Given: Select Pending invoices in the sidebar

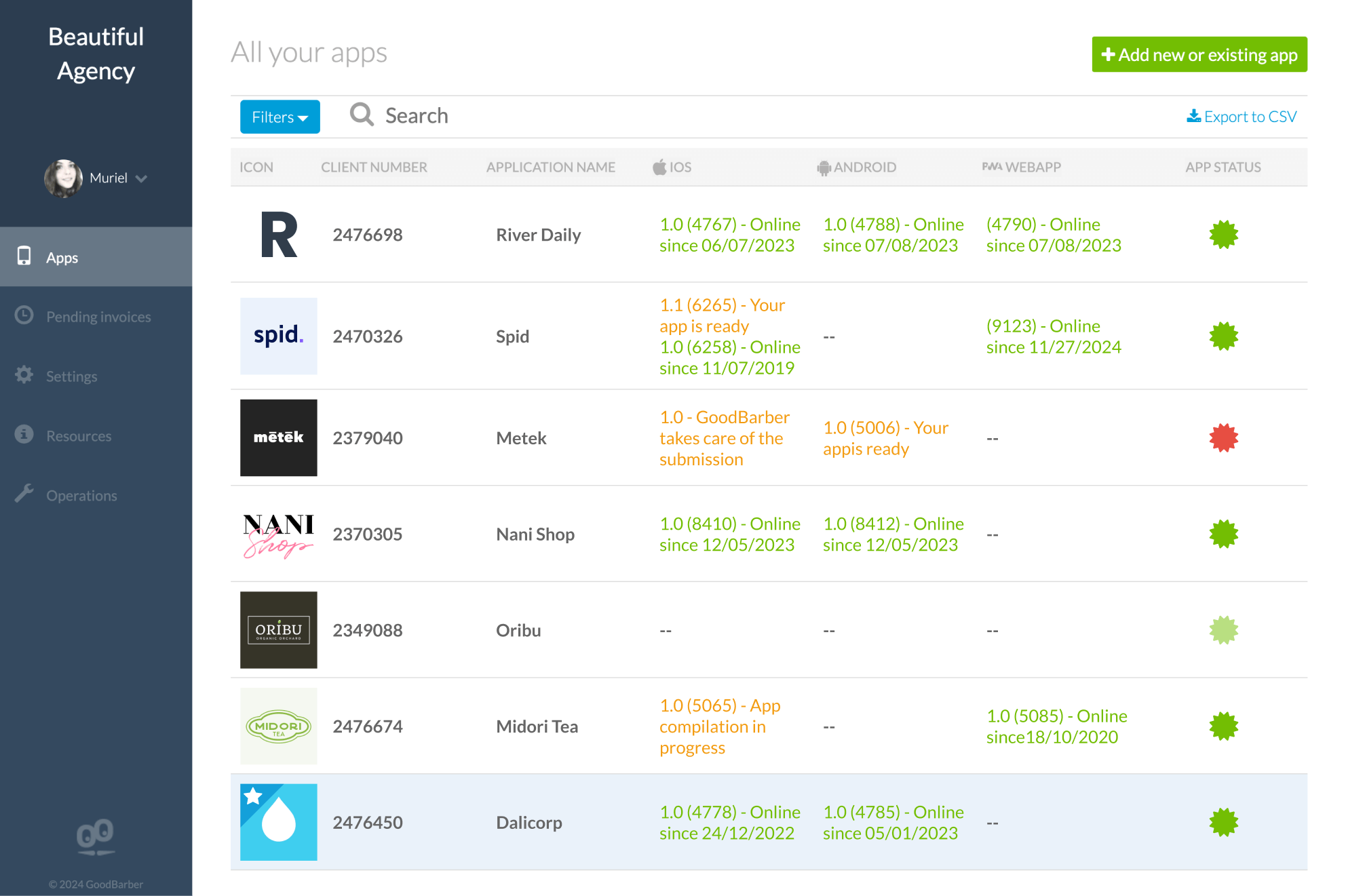Looking at the screenshot, I should click(x=98, y=316).
